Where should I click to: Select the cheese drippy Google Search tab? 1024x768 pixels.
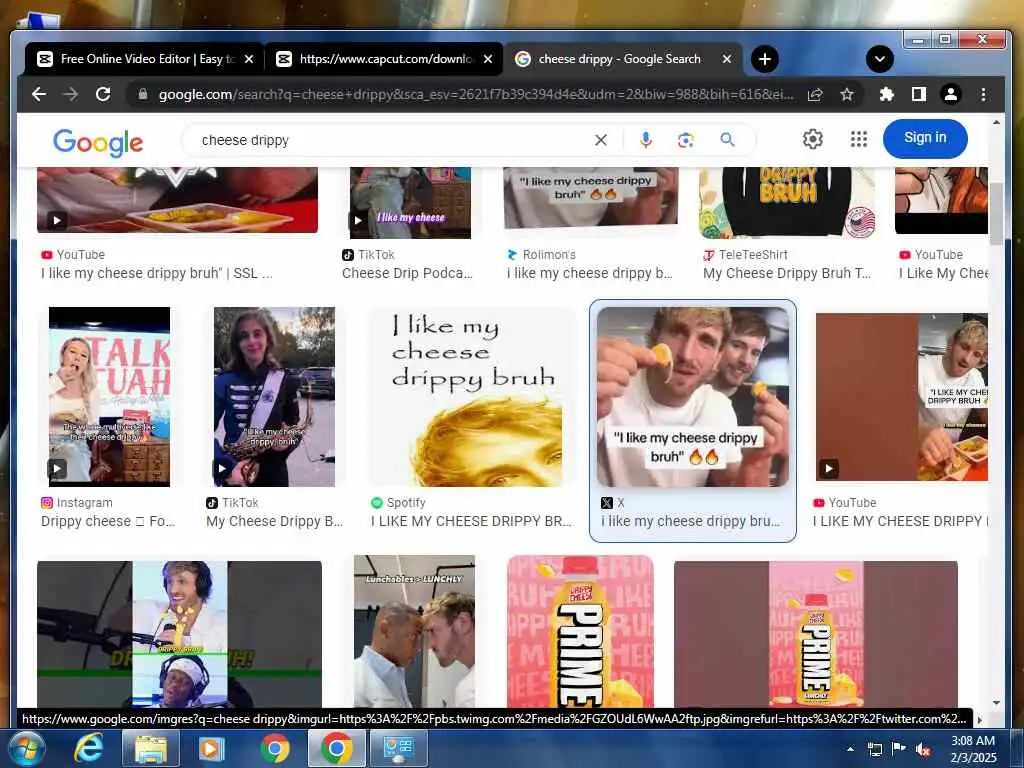[618, 59]
